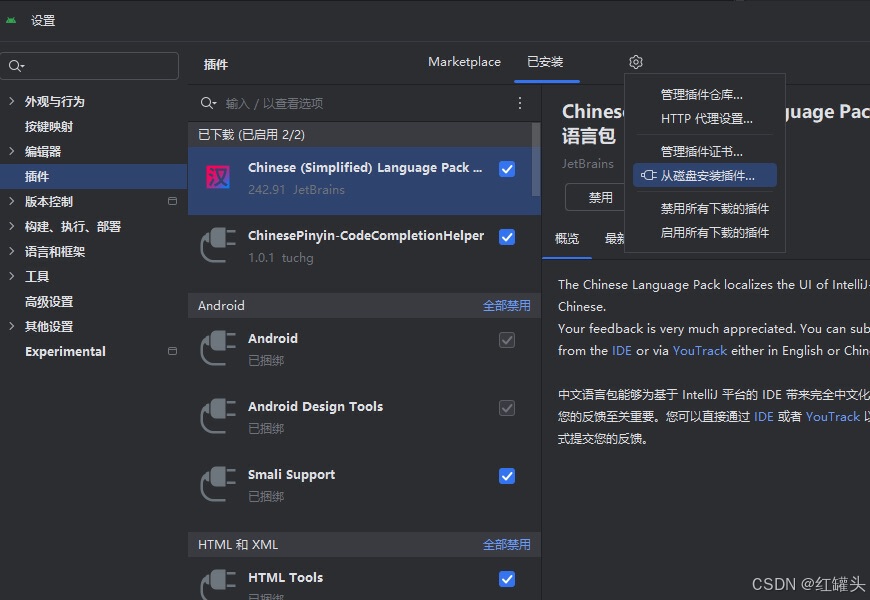
Task: Expand the 外观与行为 settings section
Action: 12,101
